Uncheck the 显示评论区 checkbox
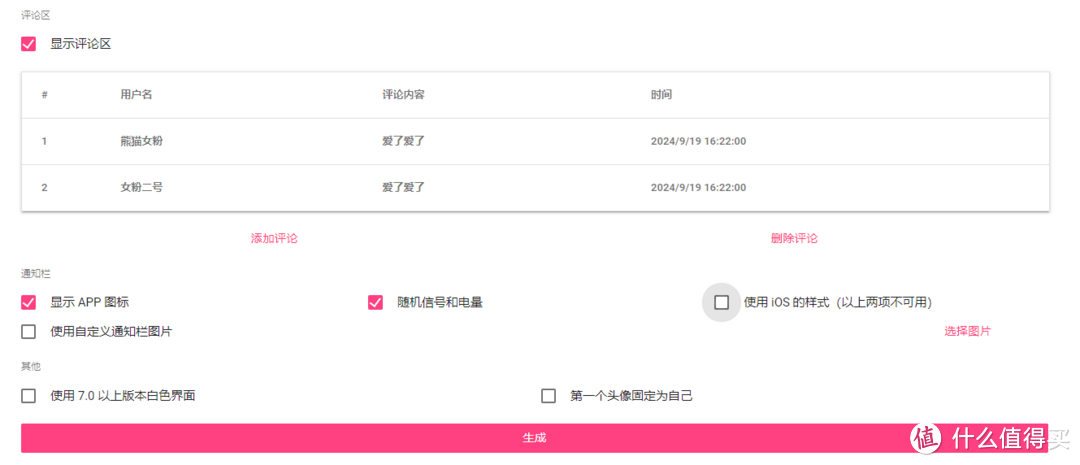 [29, 44]
